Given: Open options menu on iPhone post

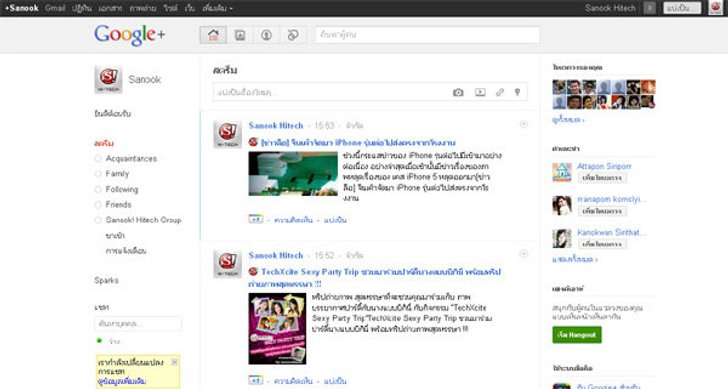Looking at the screenshot, I should coord(523,124).
